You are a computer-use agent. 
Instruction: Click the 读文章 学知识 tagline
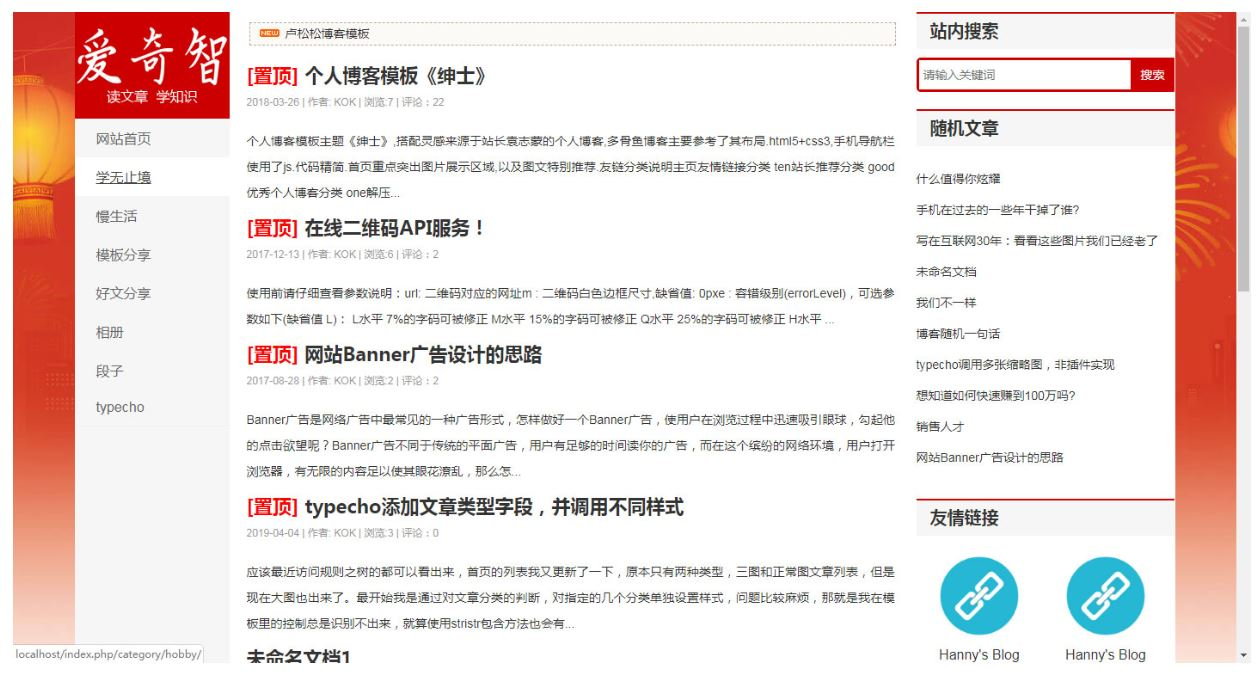[x=153, y=97]
